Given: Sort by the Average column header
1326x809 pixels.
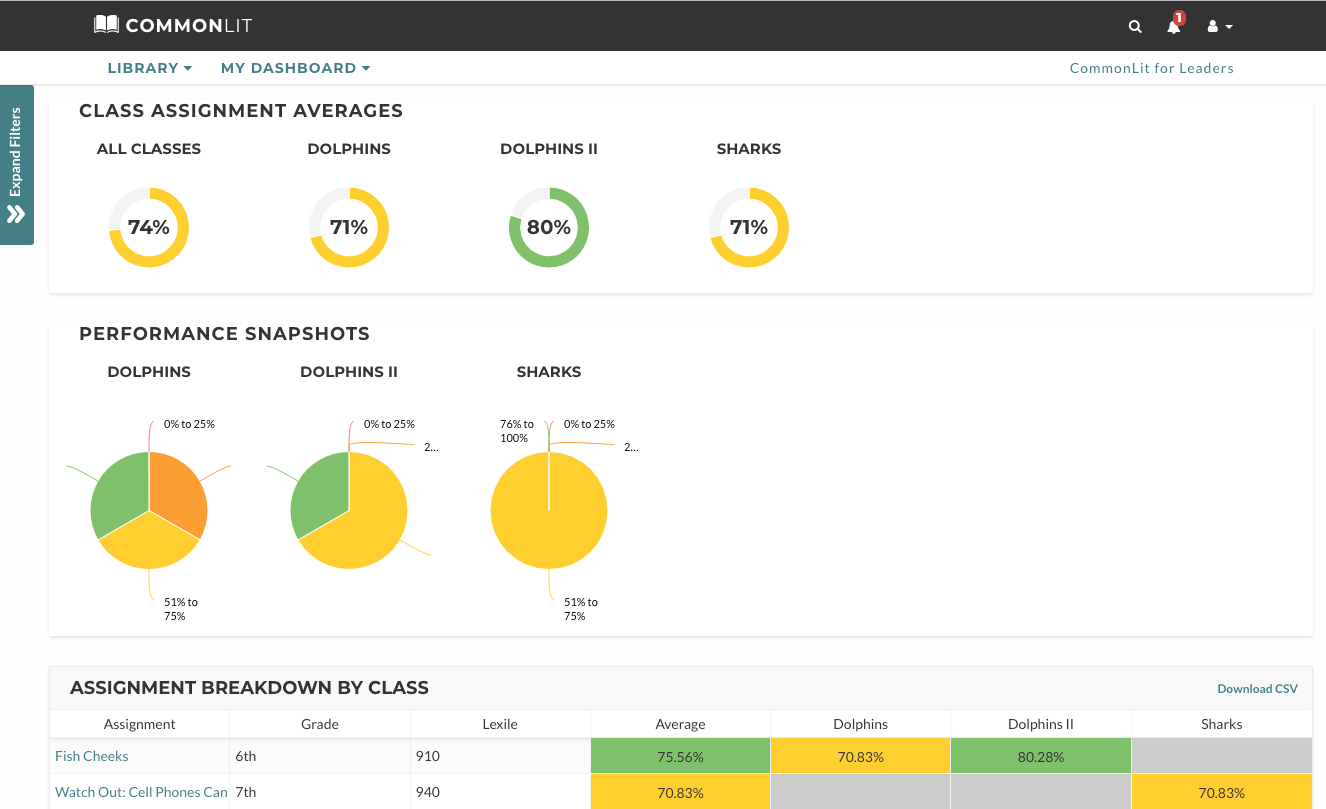Looking at the screenshot, I should click(x=680, y=724).
